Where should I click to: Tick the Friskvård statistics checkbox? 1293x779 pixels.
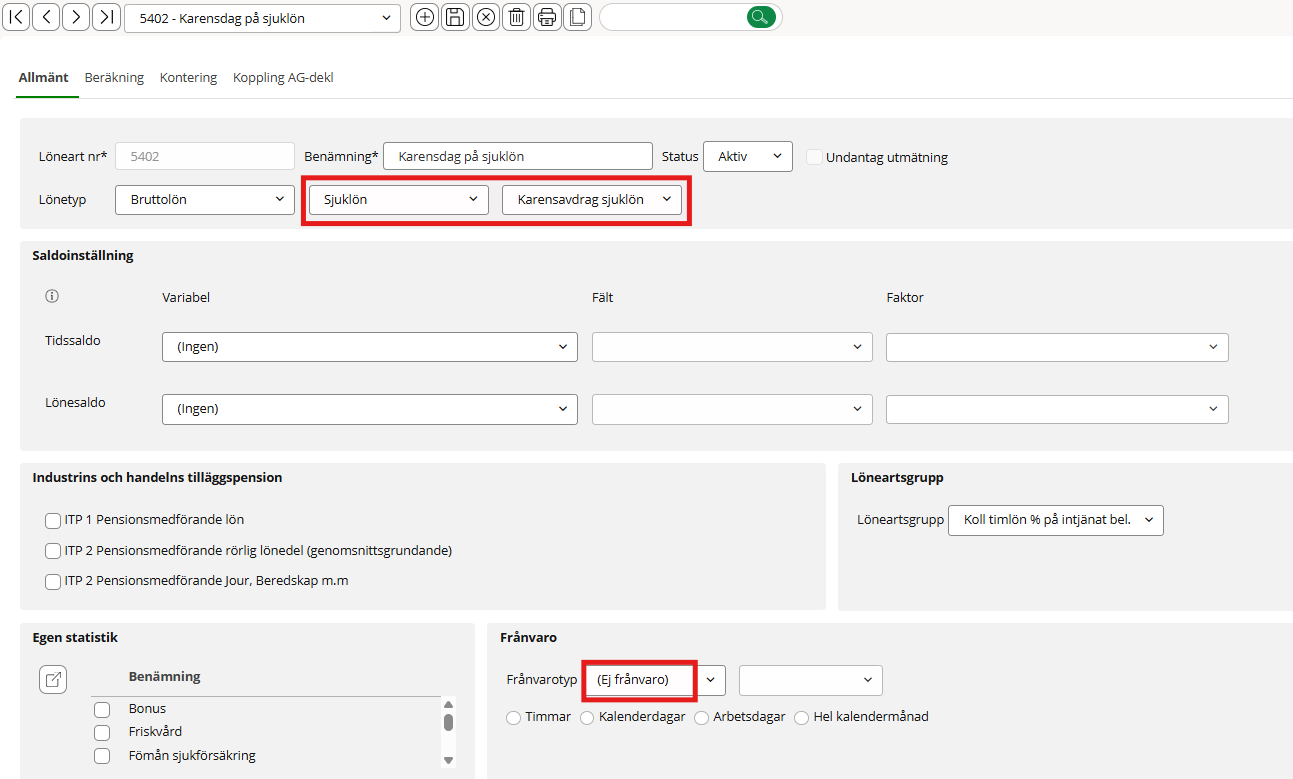click(x=102, y=732)
